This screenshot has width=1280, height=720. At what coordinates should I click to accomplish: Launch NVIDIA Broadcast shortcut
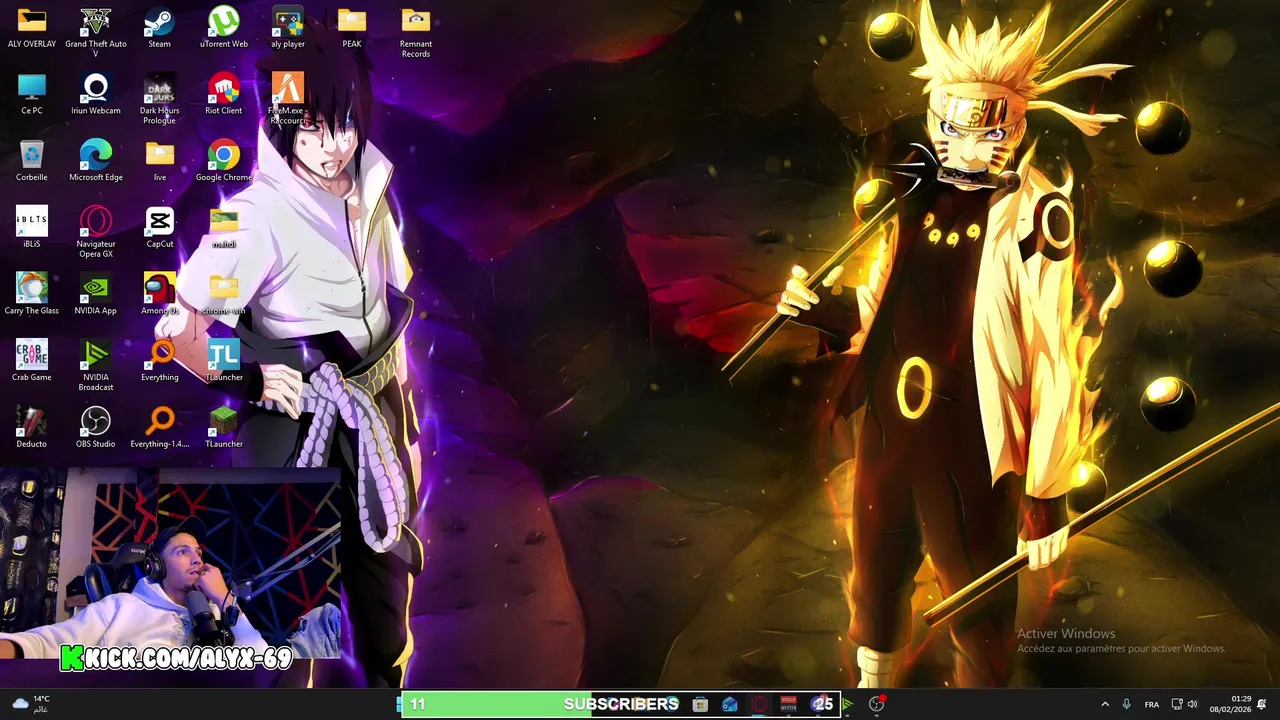click(96, 365)
